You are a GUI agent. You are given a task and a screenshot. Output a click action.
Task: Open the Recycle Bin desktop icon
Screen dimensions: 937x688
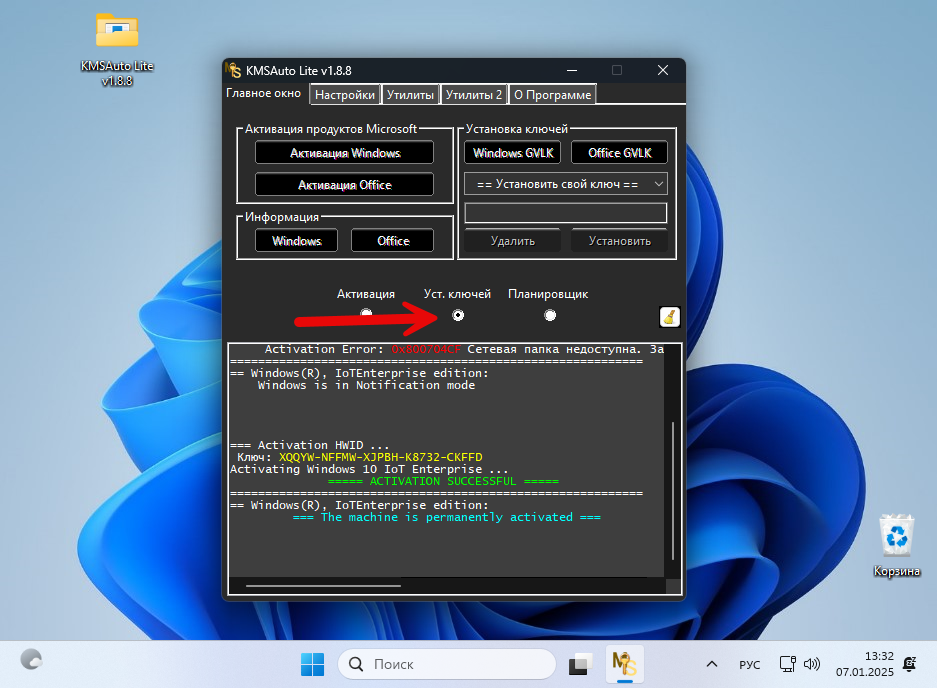tap(896, 536)
